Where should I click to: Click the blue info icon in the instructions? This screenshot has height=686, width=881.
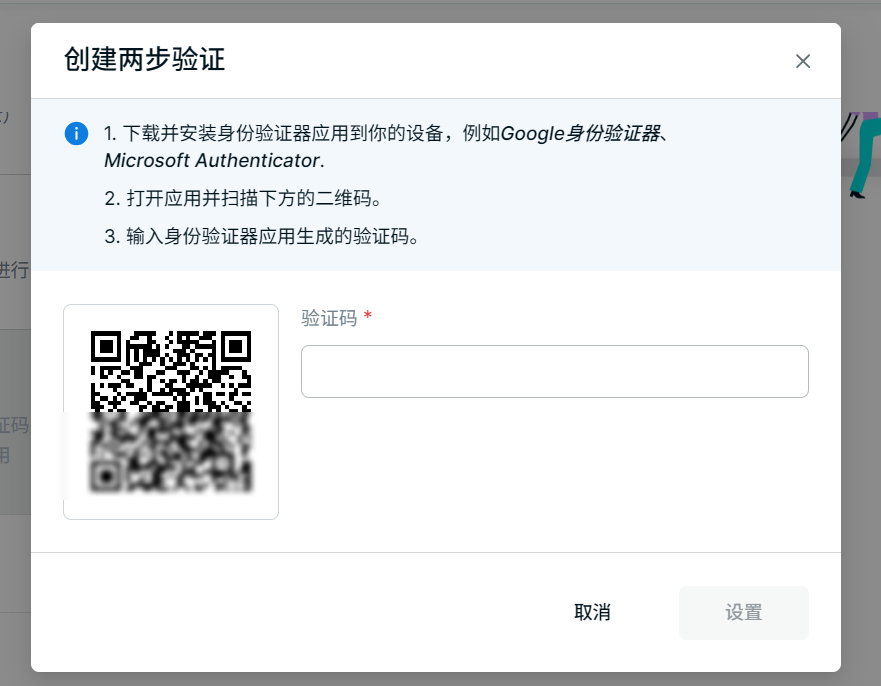click(76, 134)
